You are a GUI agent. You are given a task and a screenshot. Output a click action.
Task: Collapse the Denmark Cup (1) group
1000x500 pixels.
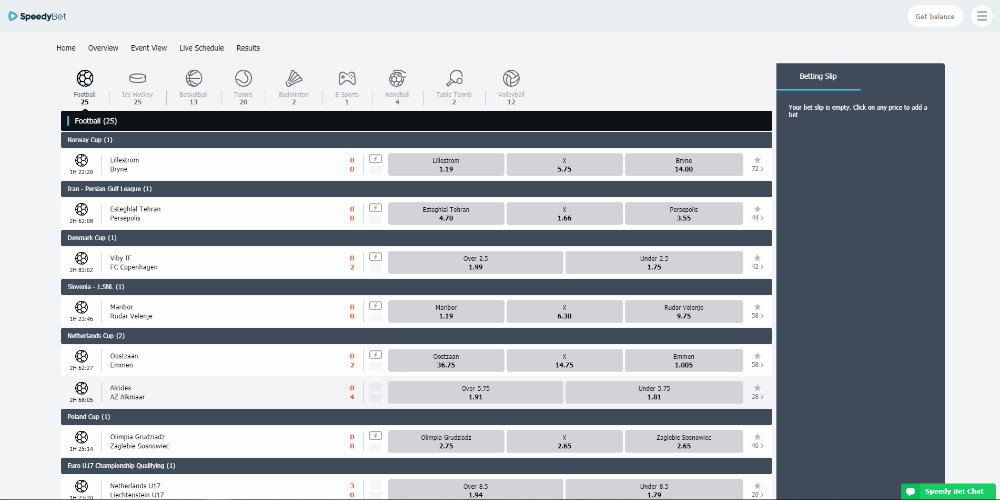click(416, 238)
